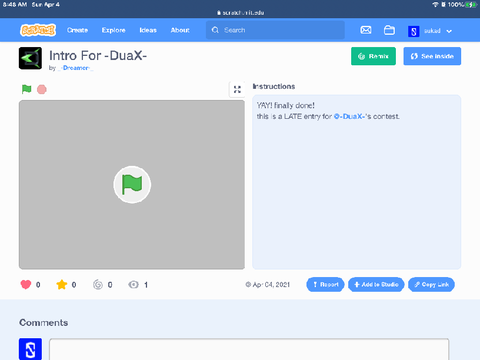The image size is (480, 360).
Task: Open the project author's avatar thumbnail
Action: point(30,58)
